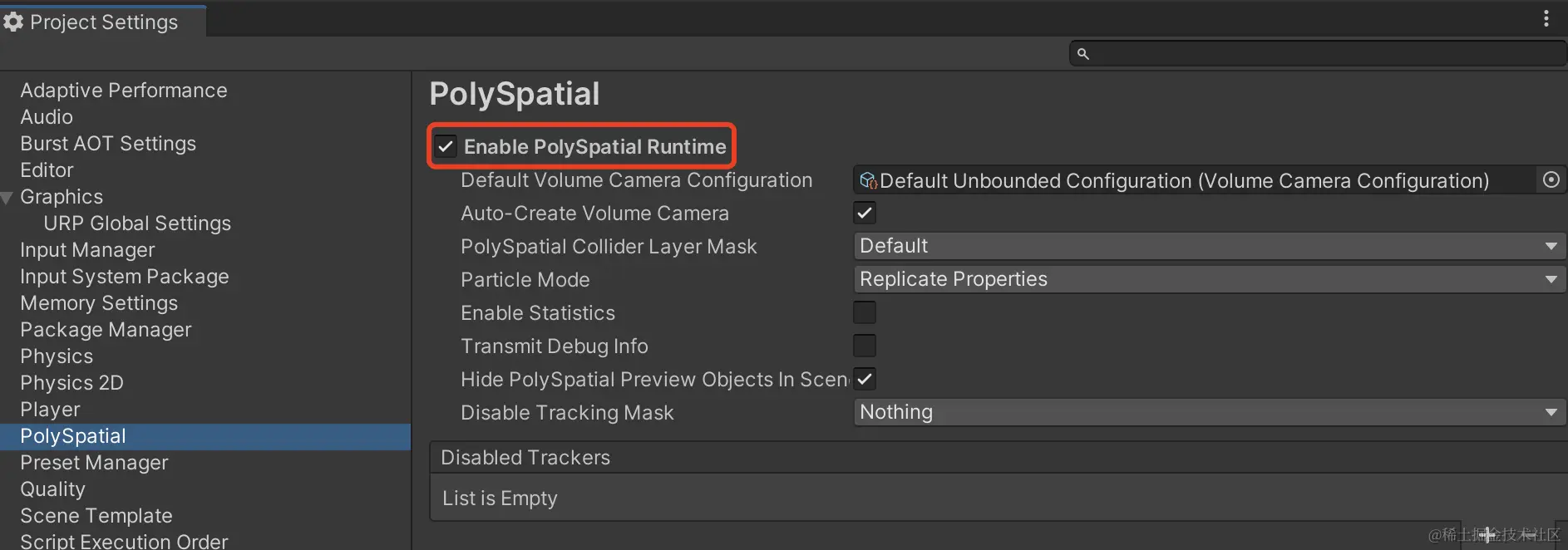Click the Project Settings gear icon
The height and width of the screenshot is (550, 1568).
pos(12,22)
